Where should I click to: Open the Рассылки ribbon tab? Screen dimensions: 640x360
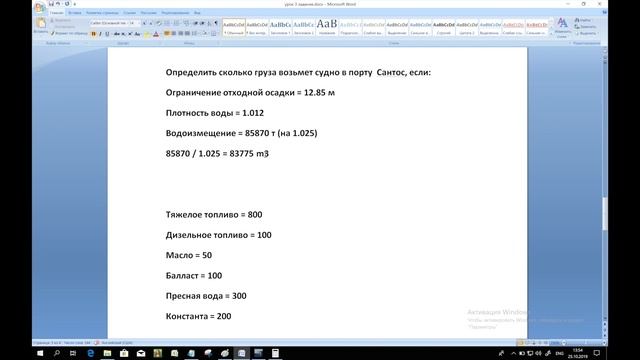(149, 13)
